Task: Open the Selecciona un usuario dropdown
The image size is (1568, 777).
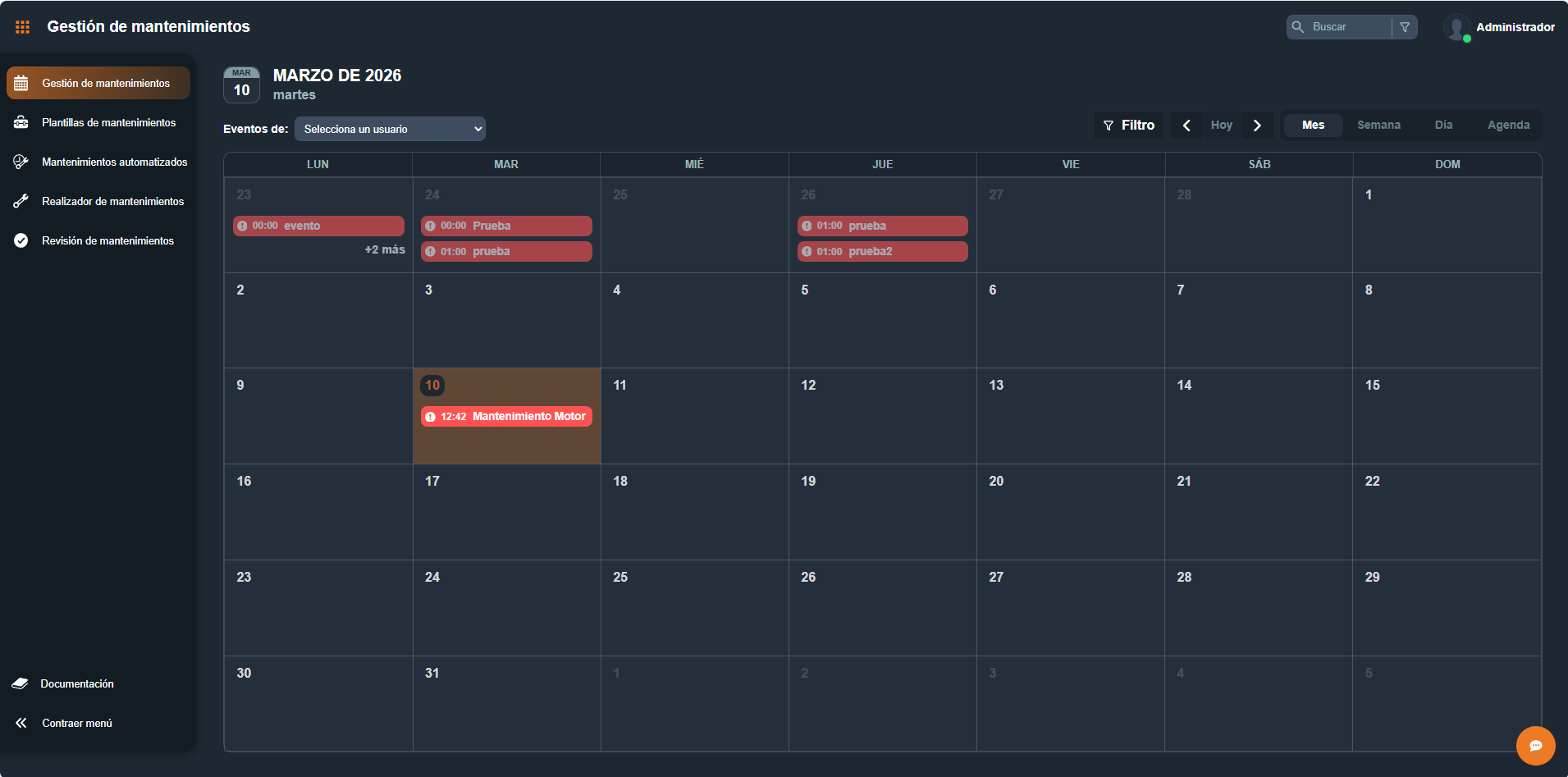Action: [x=390, y=129]
